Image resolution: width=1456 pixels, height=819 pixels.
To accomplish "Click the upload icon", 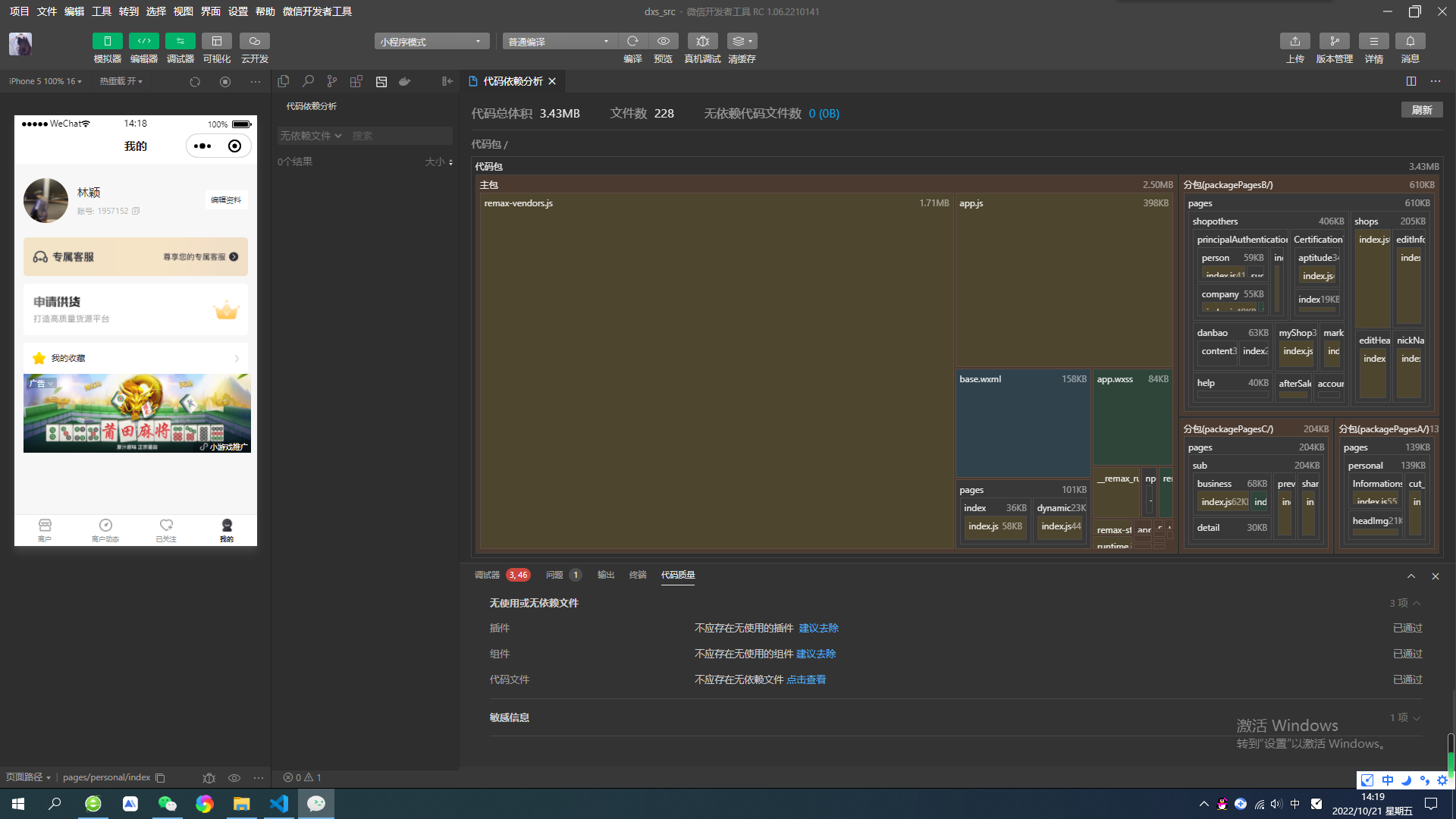I will (1294, 41).
